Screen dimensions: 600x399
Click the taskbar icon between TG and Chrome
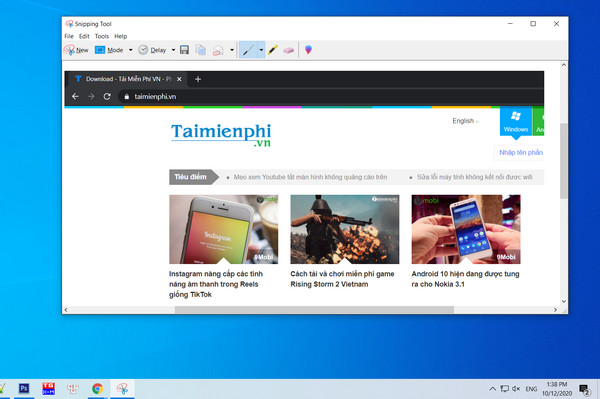pyautogui.click(x=73, y=389)
